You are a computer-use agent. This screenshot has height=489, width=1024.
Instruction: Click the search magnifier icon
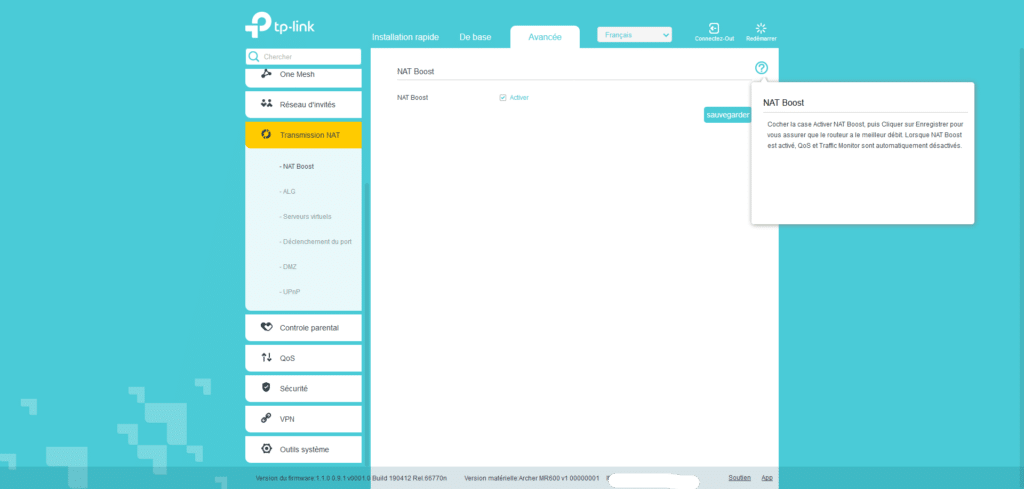(x=254, y=57)
